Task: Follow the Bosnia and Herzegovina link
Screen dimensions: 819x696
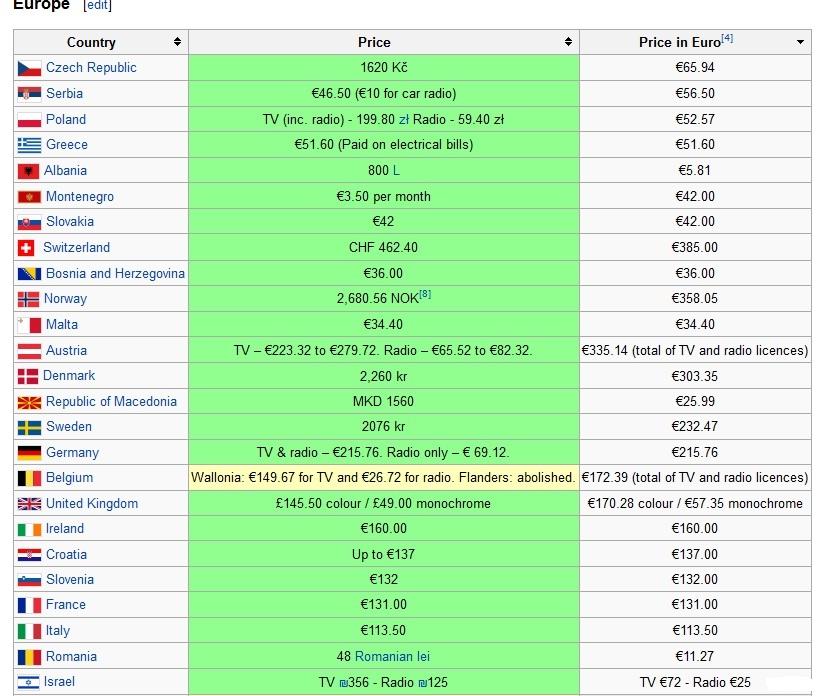Action: pyautogui.click(x=115, y=274)
